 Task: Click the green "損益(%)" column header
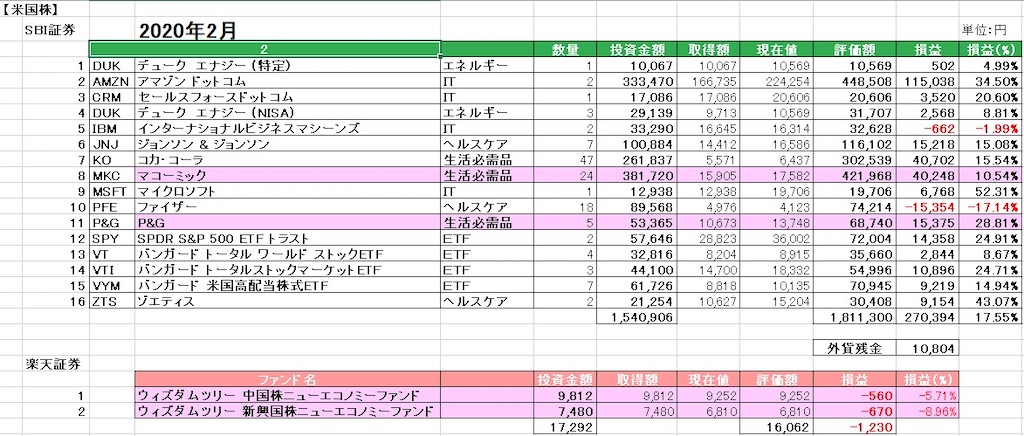(990, 50)
